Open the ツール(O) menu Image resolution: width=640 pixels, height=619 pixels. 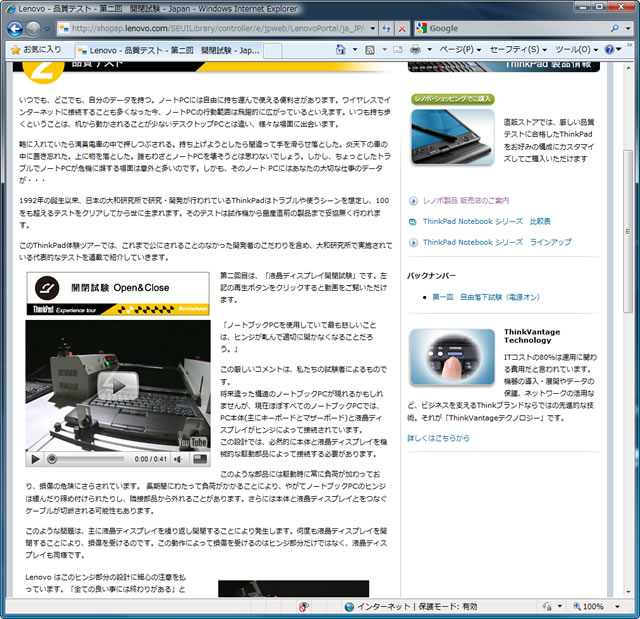(577, 50)
